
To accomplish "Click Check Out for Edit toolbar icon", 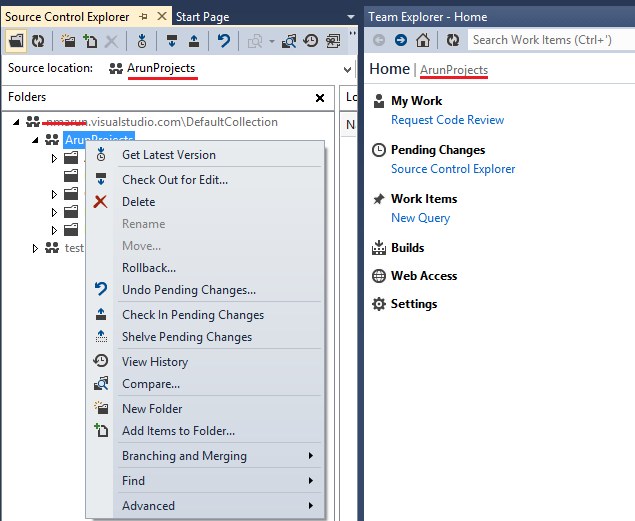I will 172,41.
